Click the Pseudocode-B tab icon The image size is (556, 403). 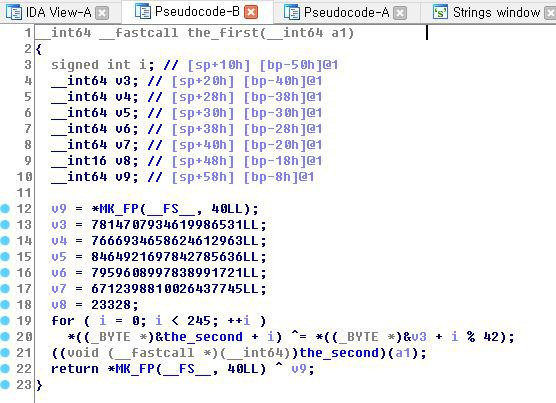pos(143,11)
